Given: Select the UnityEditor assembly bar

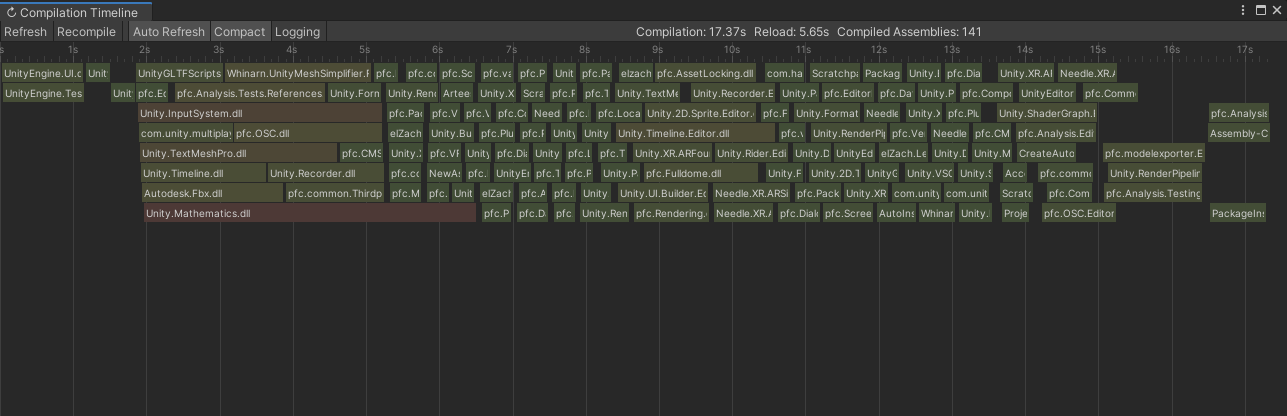Looking at the screenshot, I should pos(1047,93).
